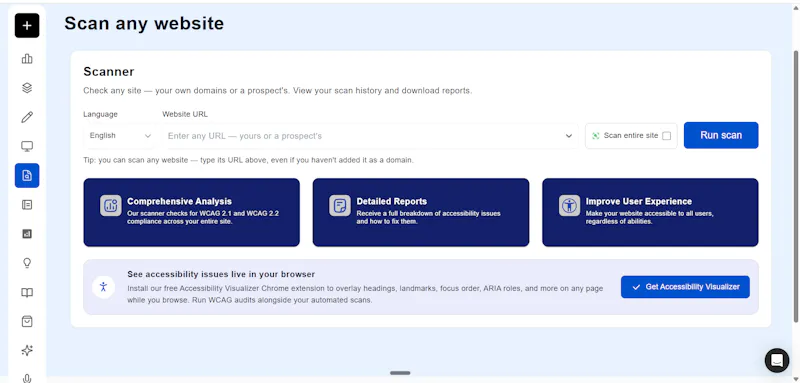
Task: Open the Language dropdown showing English
Action: pos(120,136)
